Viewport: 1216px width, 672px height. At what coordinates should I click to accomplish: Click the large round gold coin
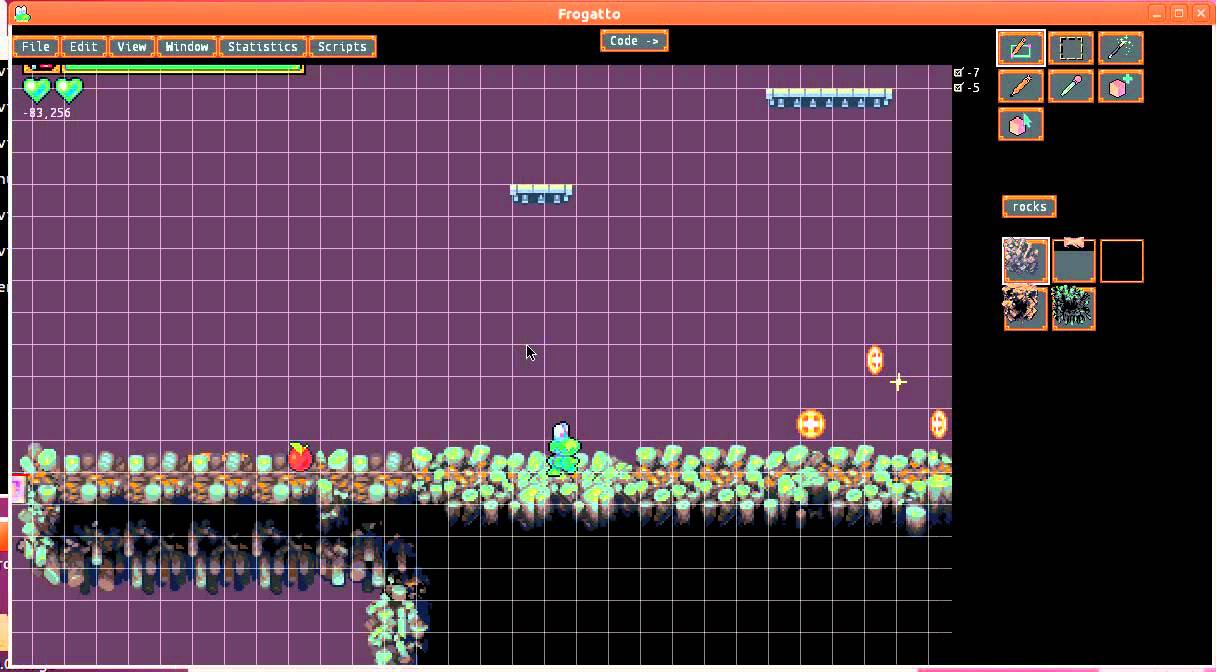[811, 424]
